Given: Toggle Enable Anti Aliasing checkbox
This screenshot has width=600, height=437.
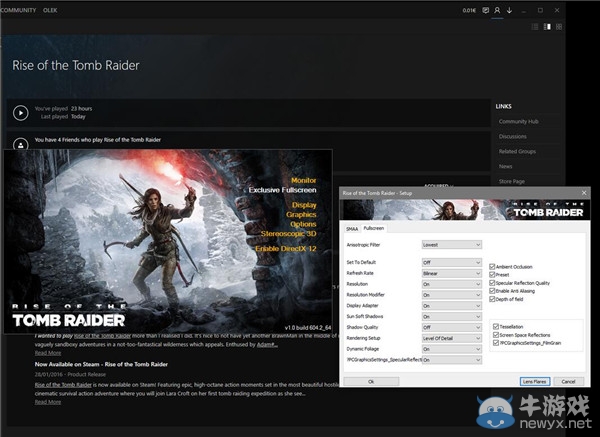Looking at the screenshot, I should 492,291.
